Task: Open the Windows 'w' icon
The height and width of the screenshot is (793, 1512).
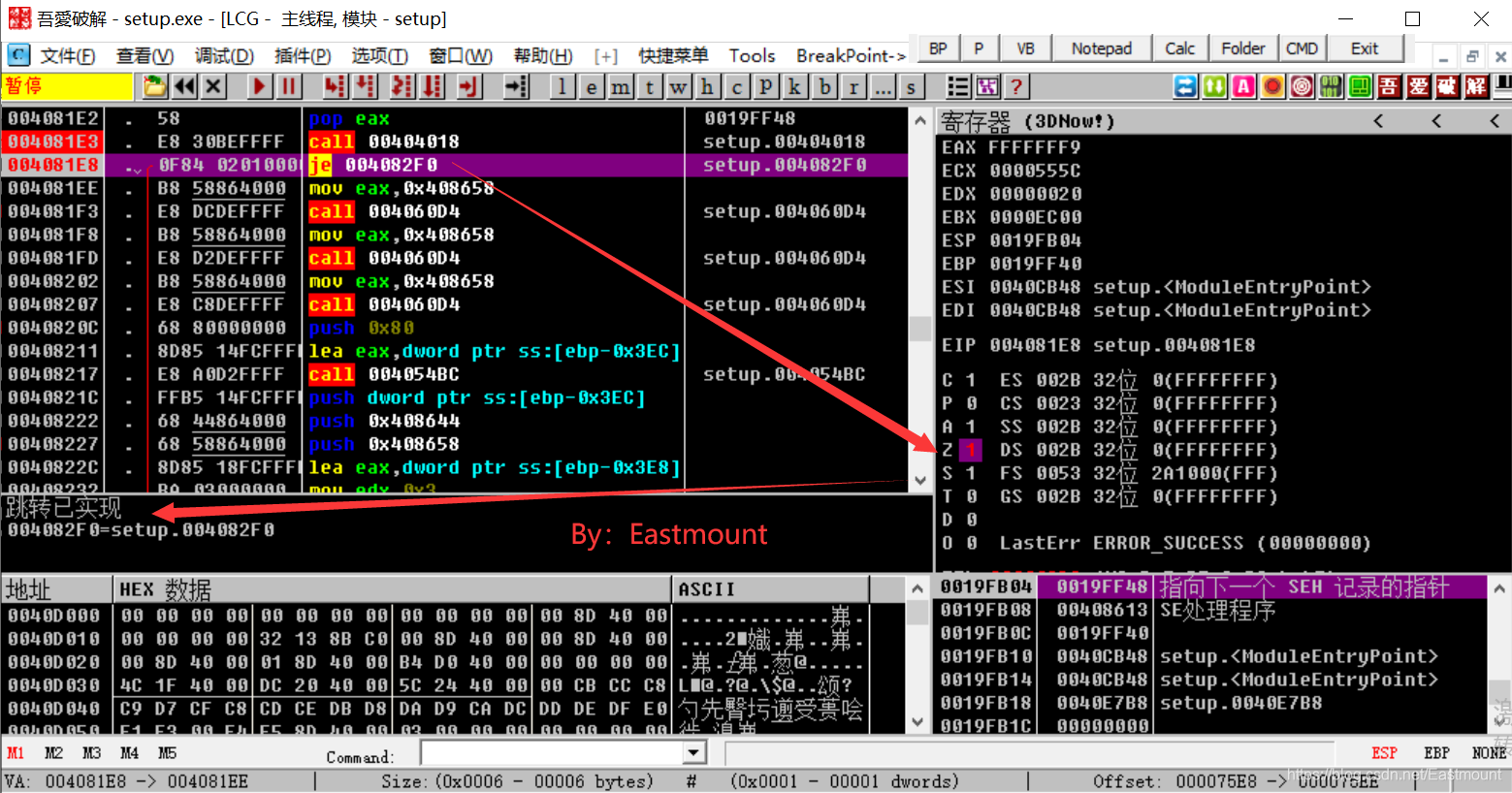Action: (679, 86)
